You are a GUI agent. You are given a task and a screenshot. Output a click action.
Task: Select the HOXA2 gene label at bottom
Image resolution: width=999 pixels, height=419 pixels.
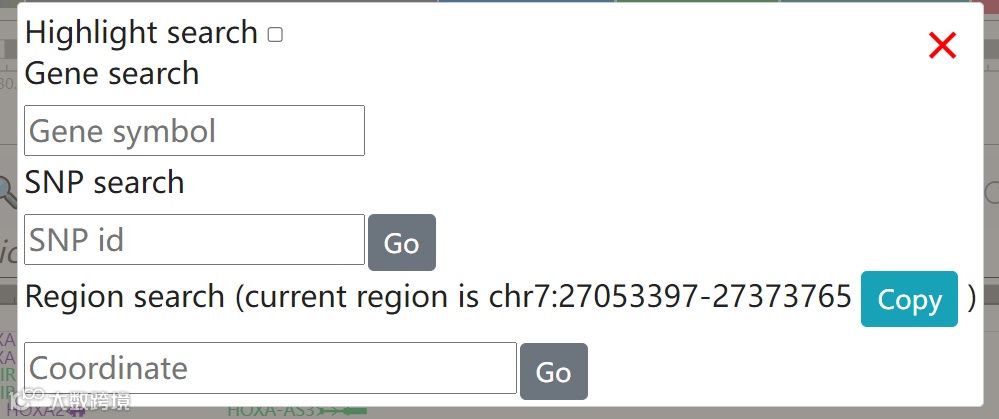tap(36, 412)
